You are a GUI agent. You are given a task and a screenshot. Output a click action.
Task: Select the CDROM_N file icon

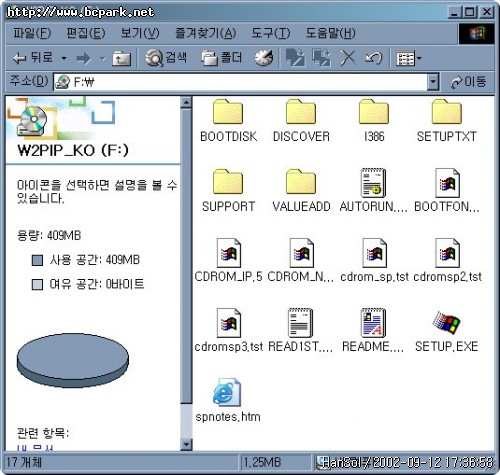point(301,253)
